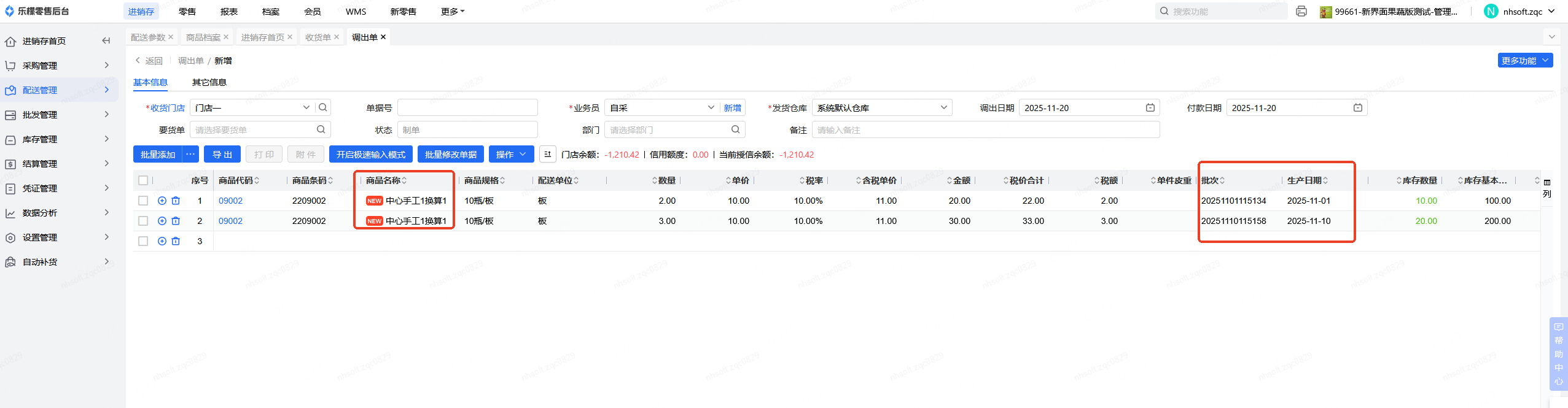The width and height of the screenshot is (1568, 408).
Task: Click the row sort icon beside 操作
Action: click(547, 155)
